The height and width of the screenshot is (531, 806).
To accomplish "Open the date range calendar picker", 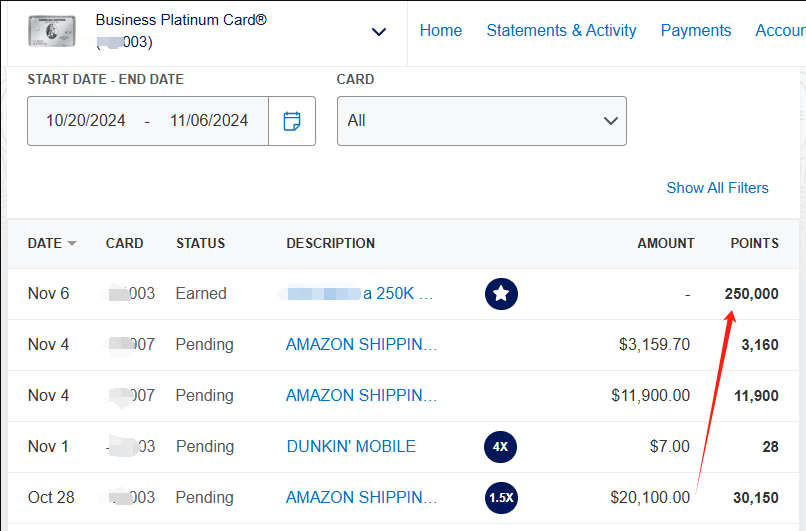I will point(292,121).
